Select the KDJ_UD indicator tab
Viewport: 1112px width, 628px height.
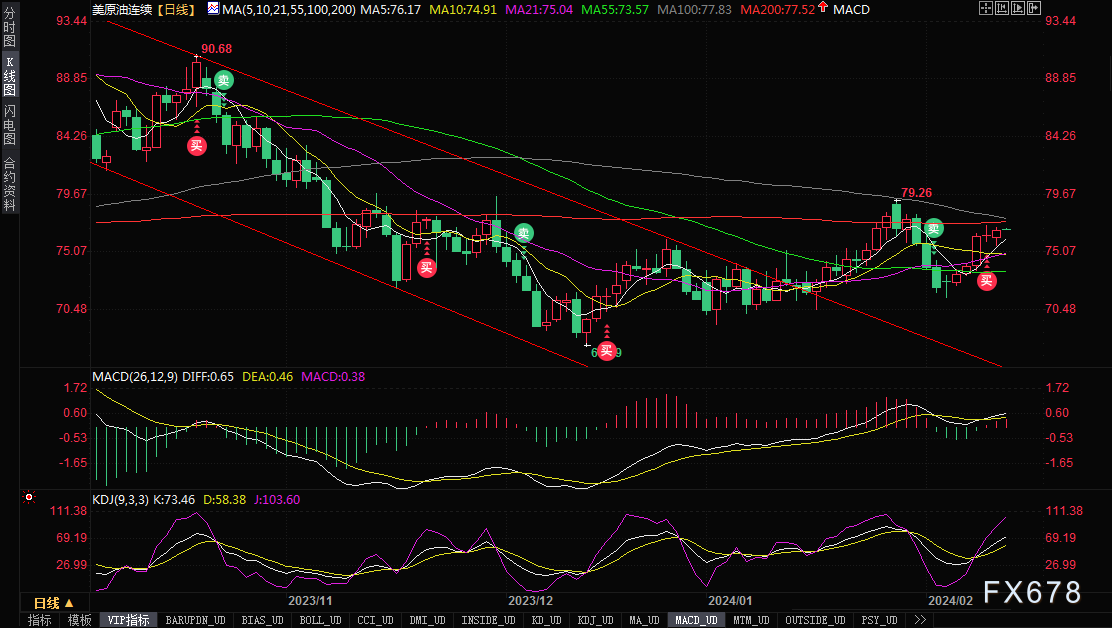[596, 620]
